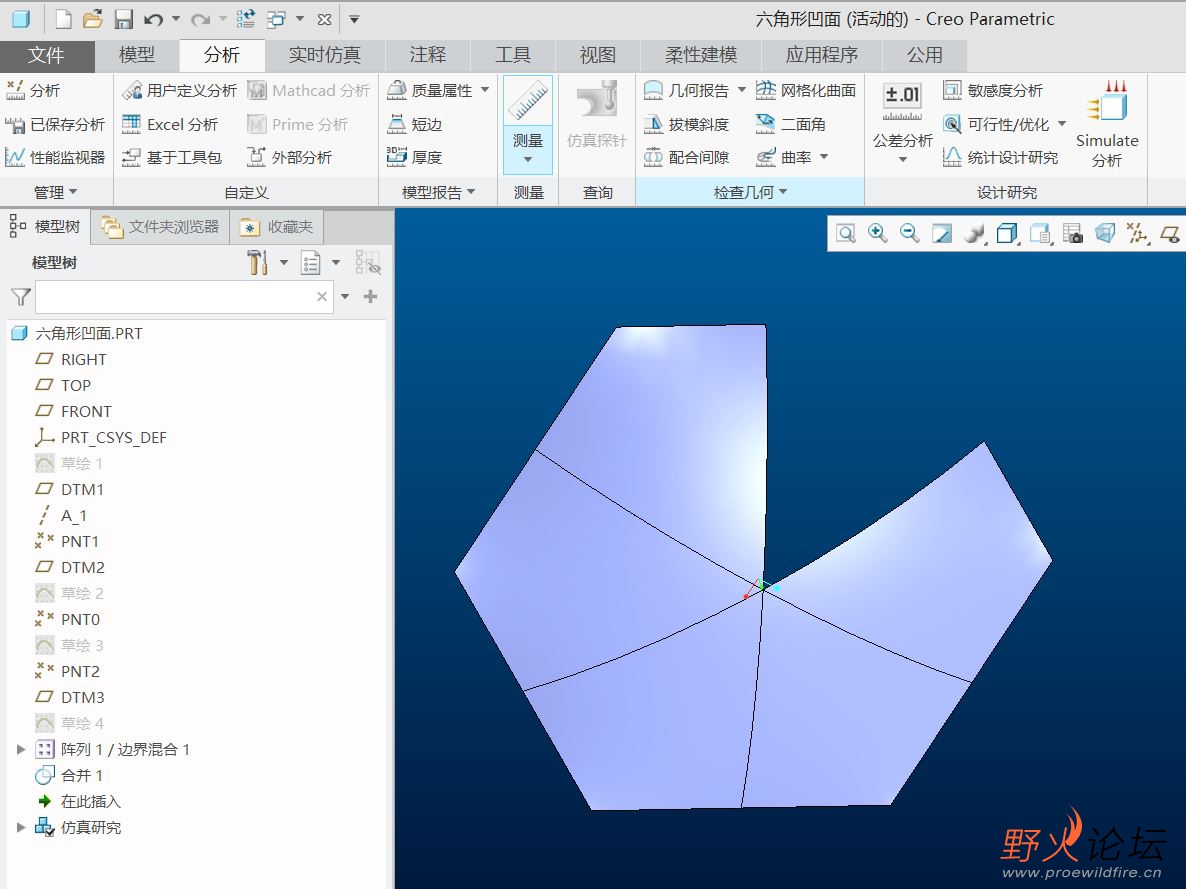Switch to the 模型 ribbon tab
The width and height of the screenshot is (1186, 889).
coord(137,55)
